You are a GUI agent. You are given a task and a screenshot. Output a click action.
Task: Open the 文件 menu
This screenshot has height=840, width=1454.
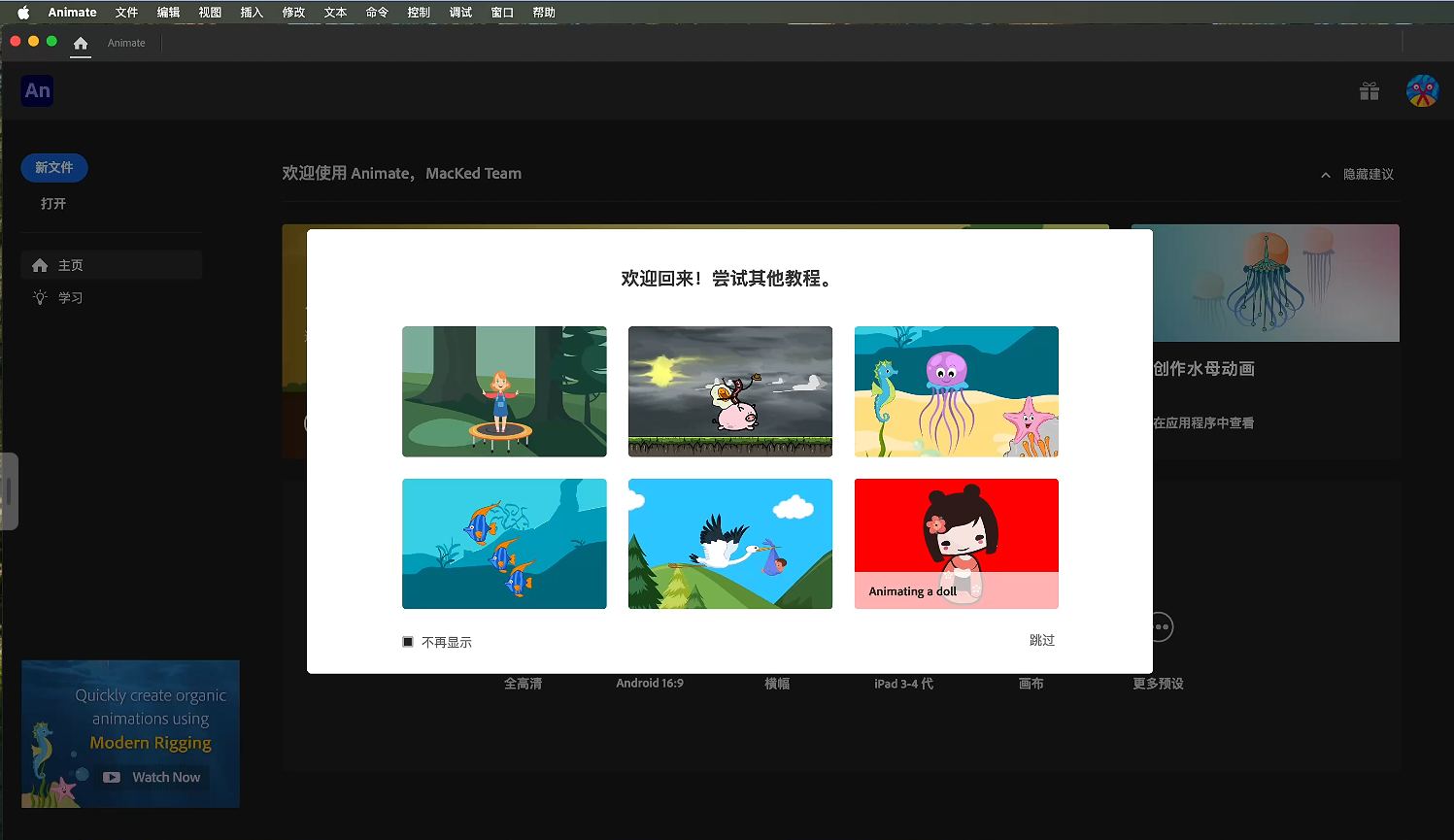point(126,13)
